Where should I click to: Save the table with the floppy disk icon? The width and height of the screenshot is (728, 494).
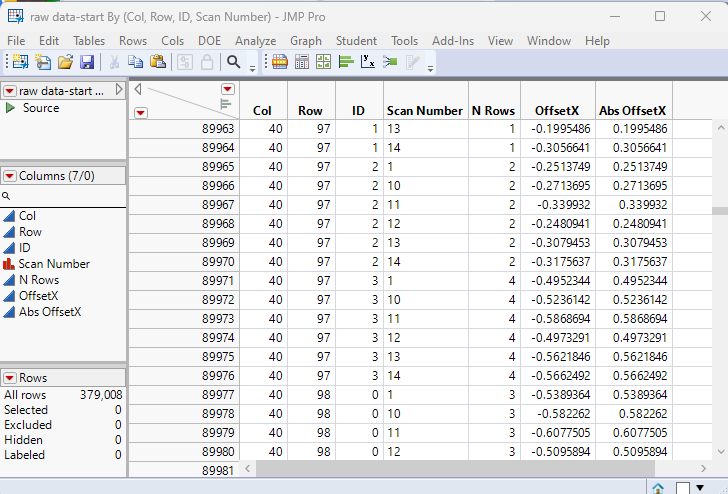(87, 62)
